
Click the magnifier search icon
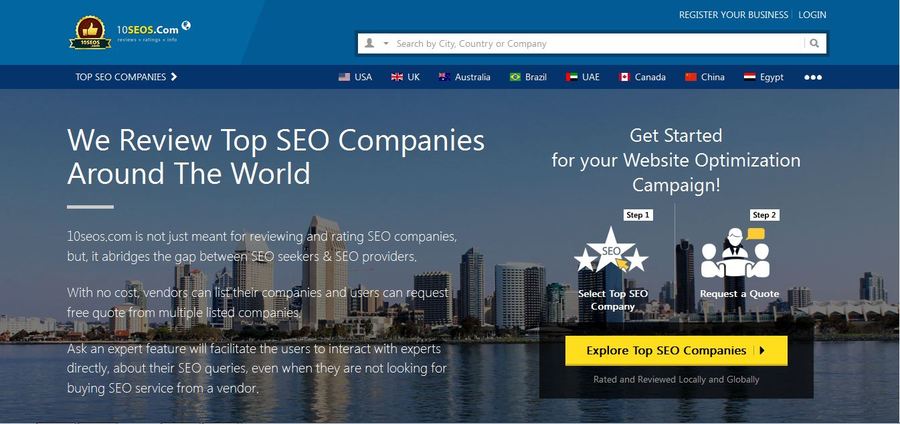coord(814,44)
